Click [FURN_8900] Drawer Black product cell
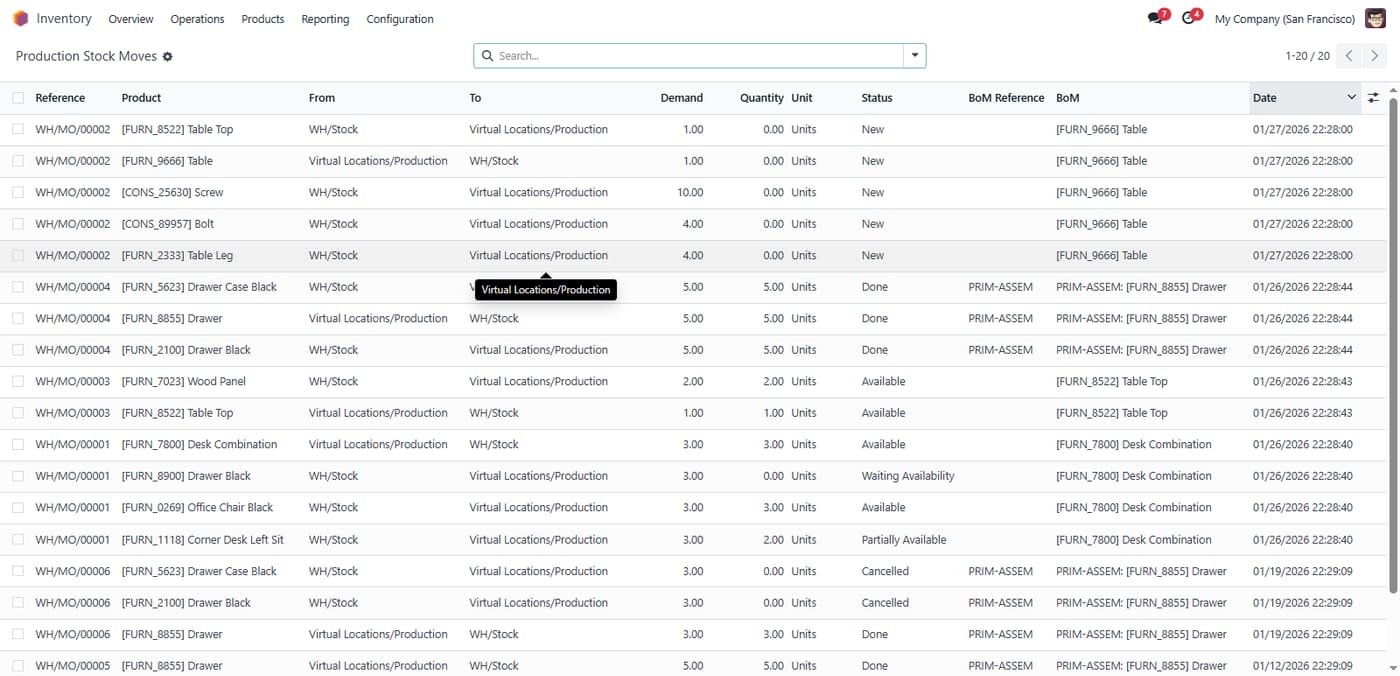 [x=186, y=476]
